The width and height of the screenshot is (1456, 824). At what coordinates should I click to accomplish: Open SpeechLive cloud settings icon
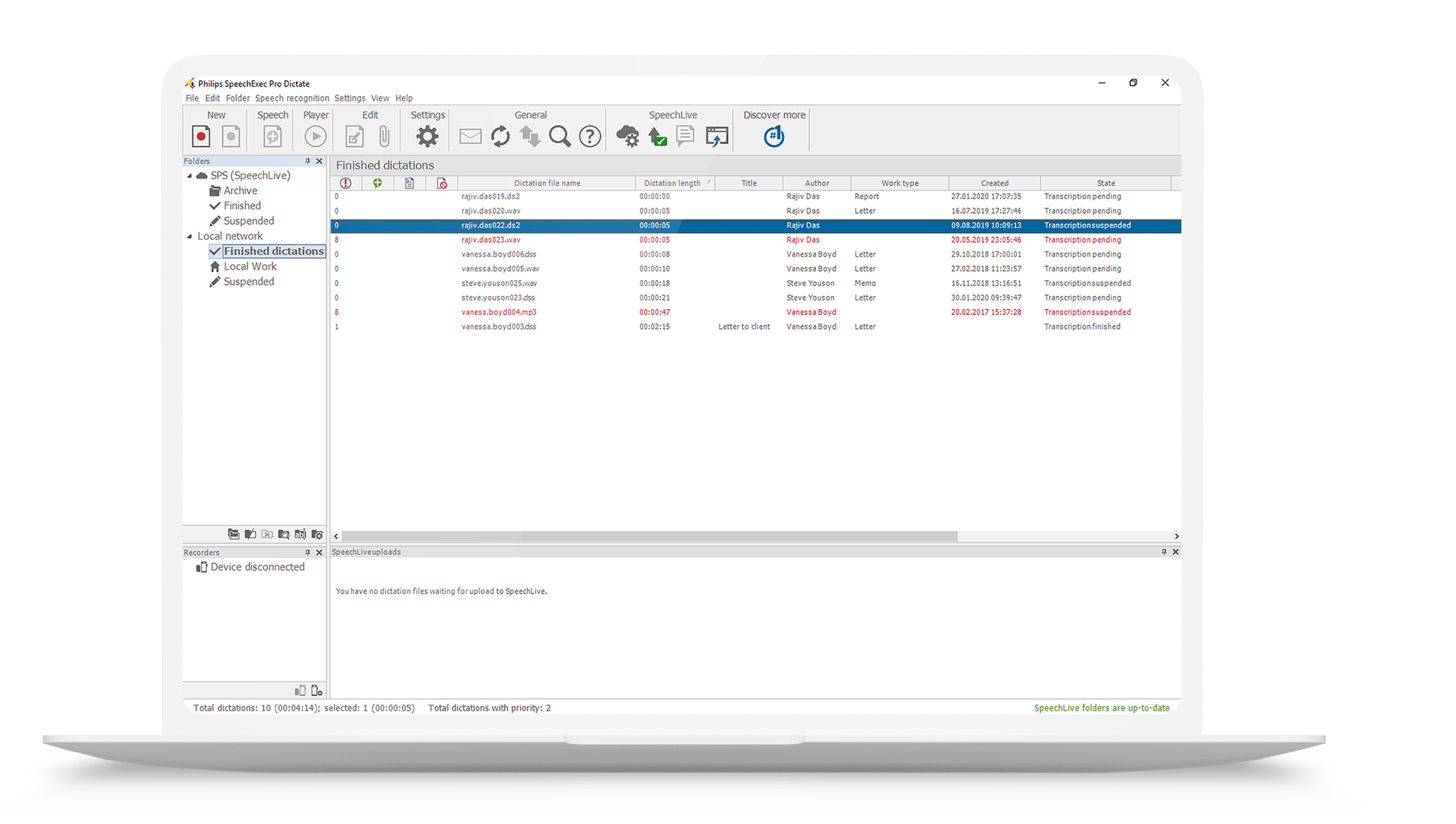(627, 136)
